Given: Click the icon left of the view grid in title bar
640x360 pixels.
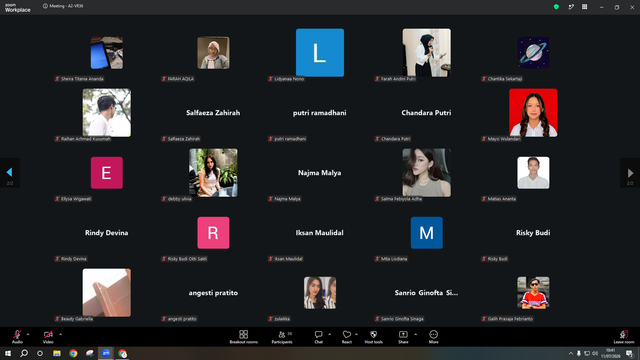Looking at the screenshot, I should click(571, 7).
